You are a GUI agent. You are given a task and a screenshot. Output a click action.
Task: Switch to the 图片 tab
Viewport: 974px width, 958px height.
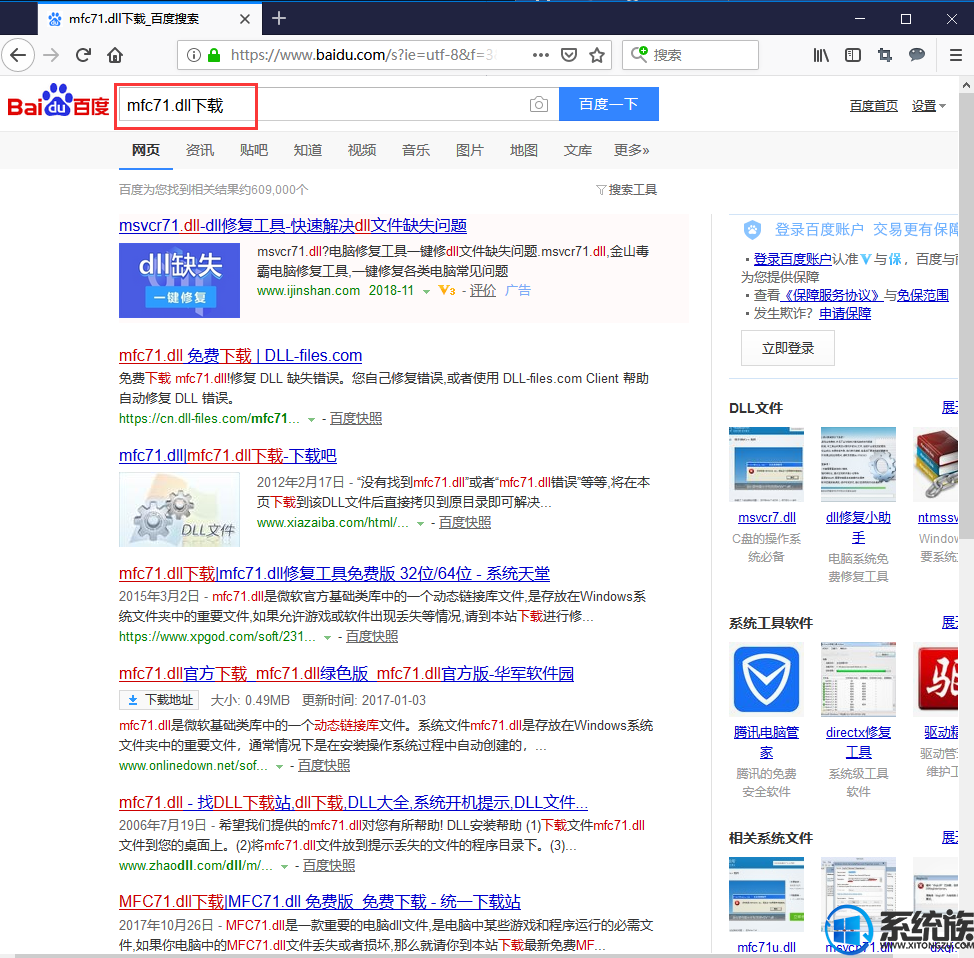(x=470, y=150)
